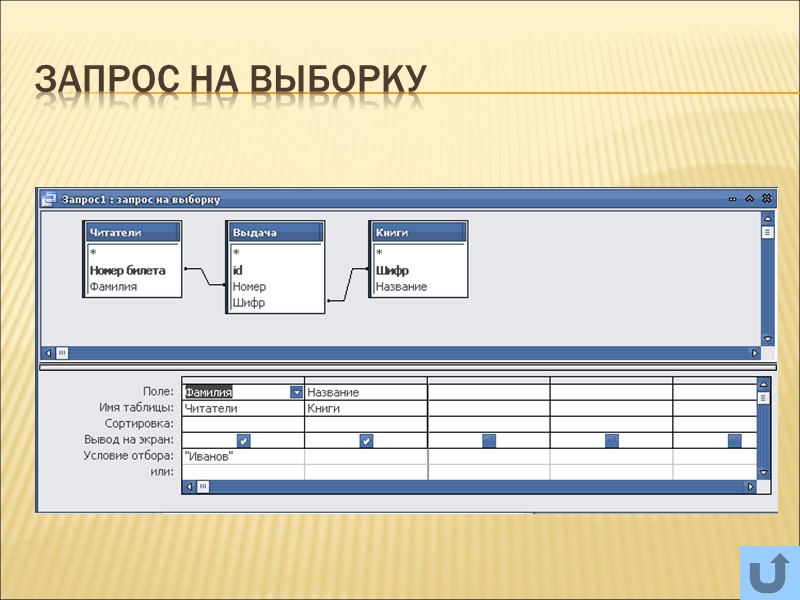Select the id field in the Выдача list

(x=239, y=270)
